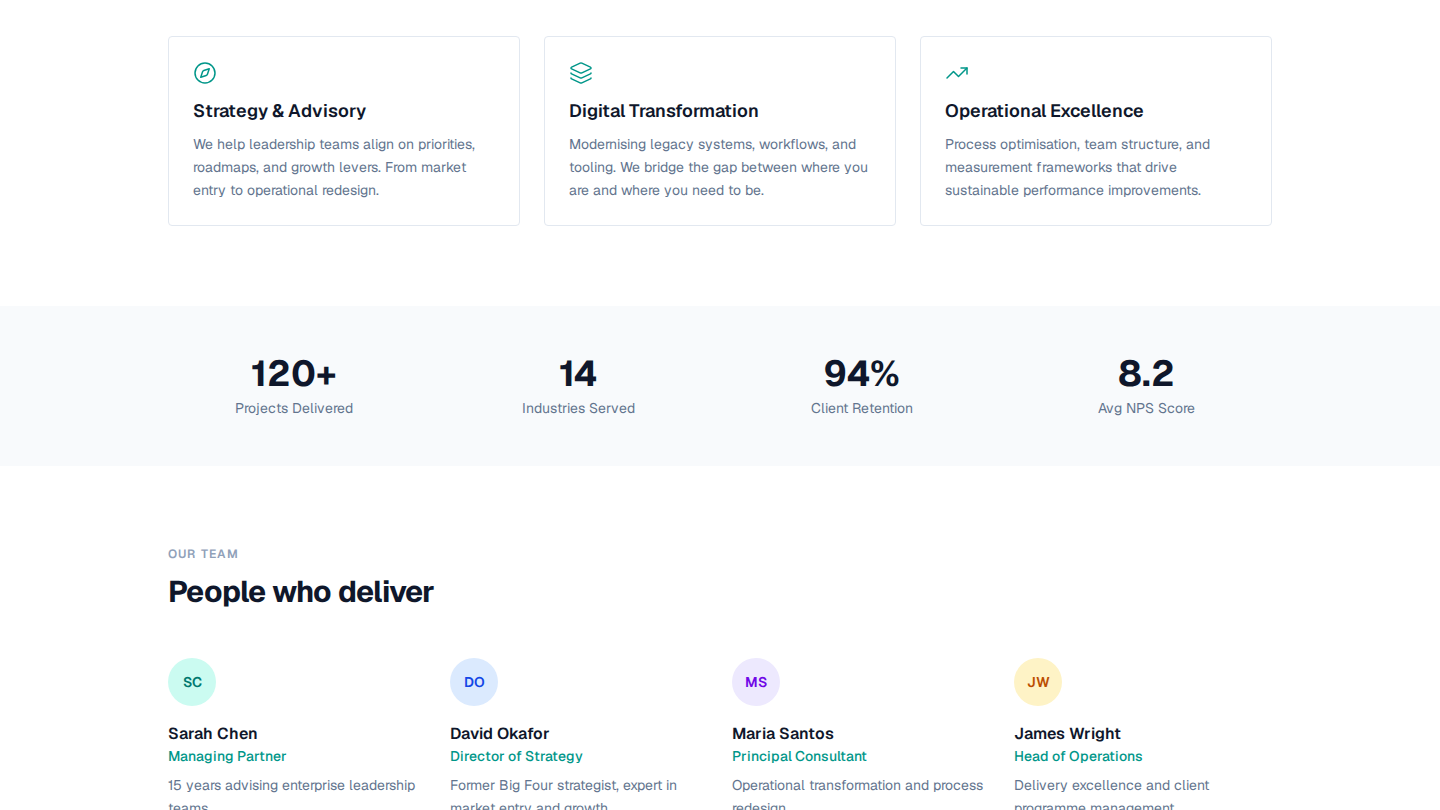Click the People who deliver heading

pos(301,592)
